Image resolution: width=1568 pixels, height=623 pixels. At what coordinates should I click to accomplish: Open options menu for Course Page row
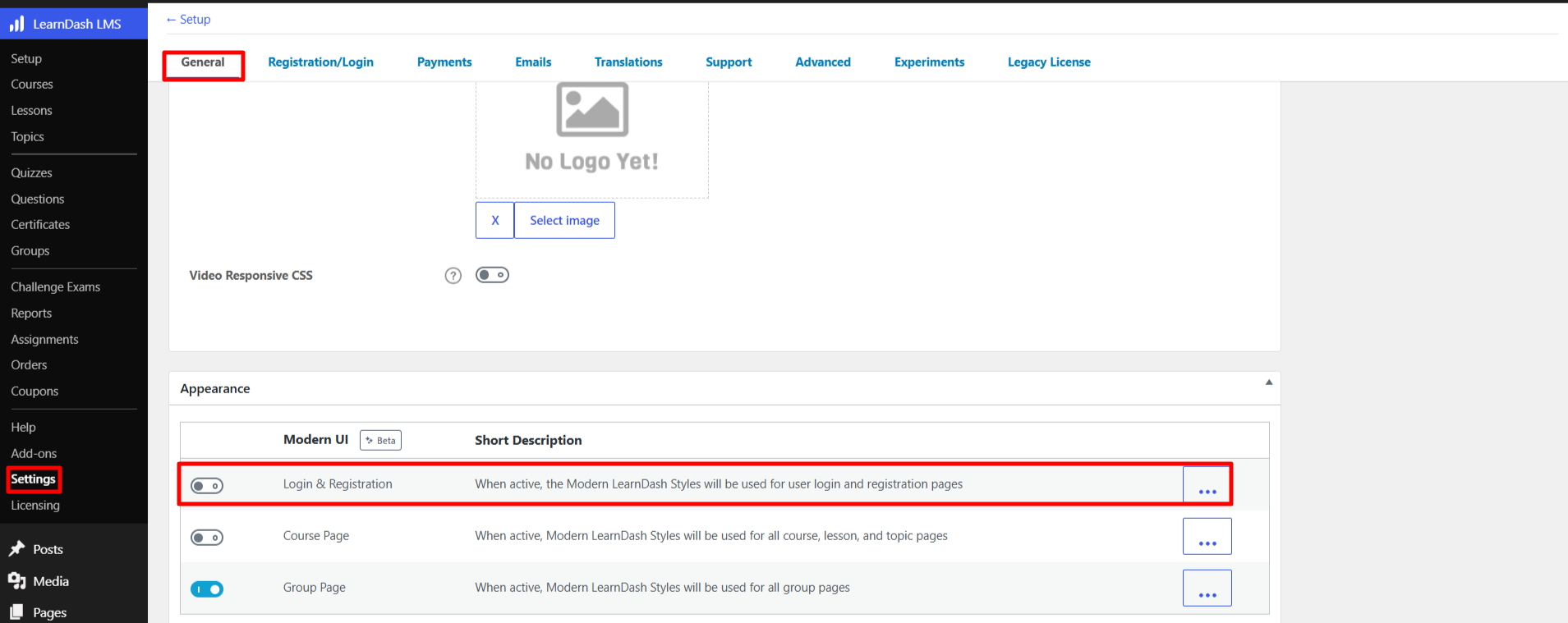click(1207, 536)
